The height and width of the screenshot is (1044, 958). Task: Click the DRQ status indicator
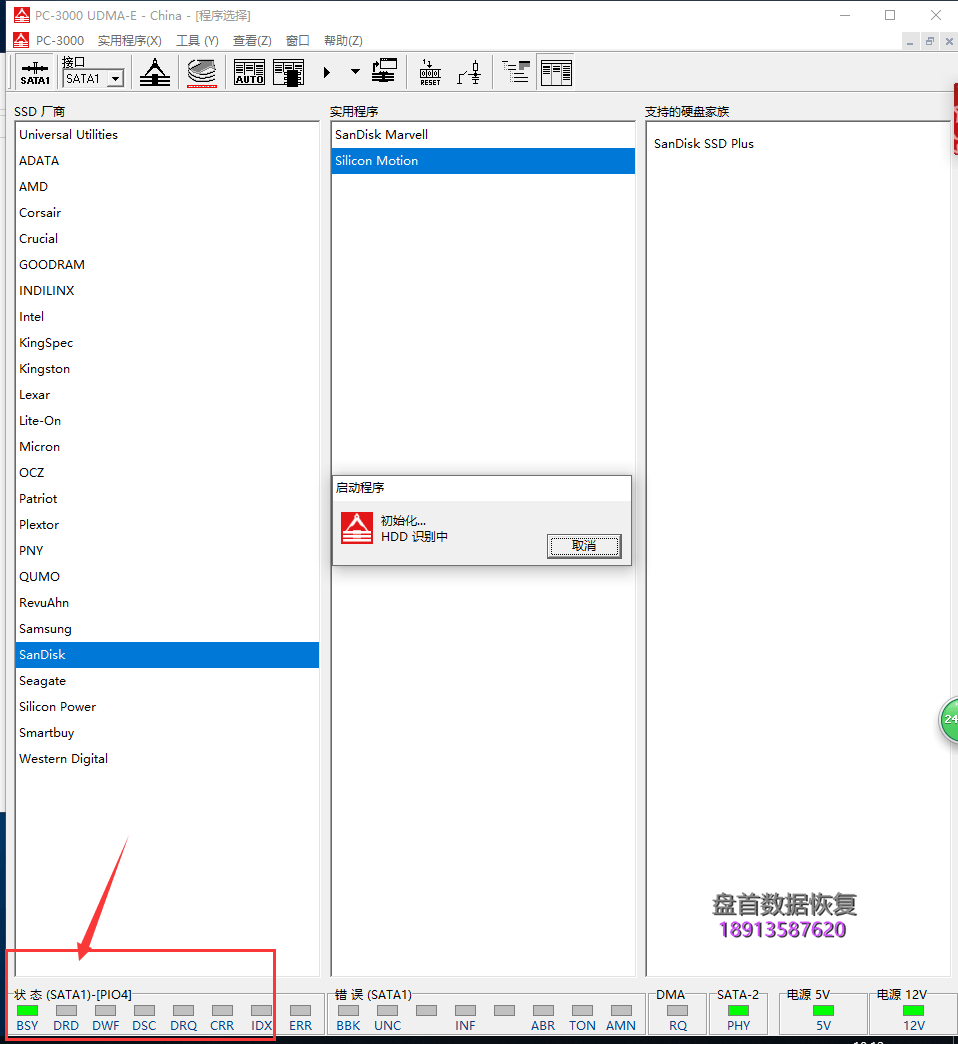(183, 1010)
